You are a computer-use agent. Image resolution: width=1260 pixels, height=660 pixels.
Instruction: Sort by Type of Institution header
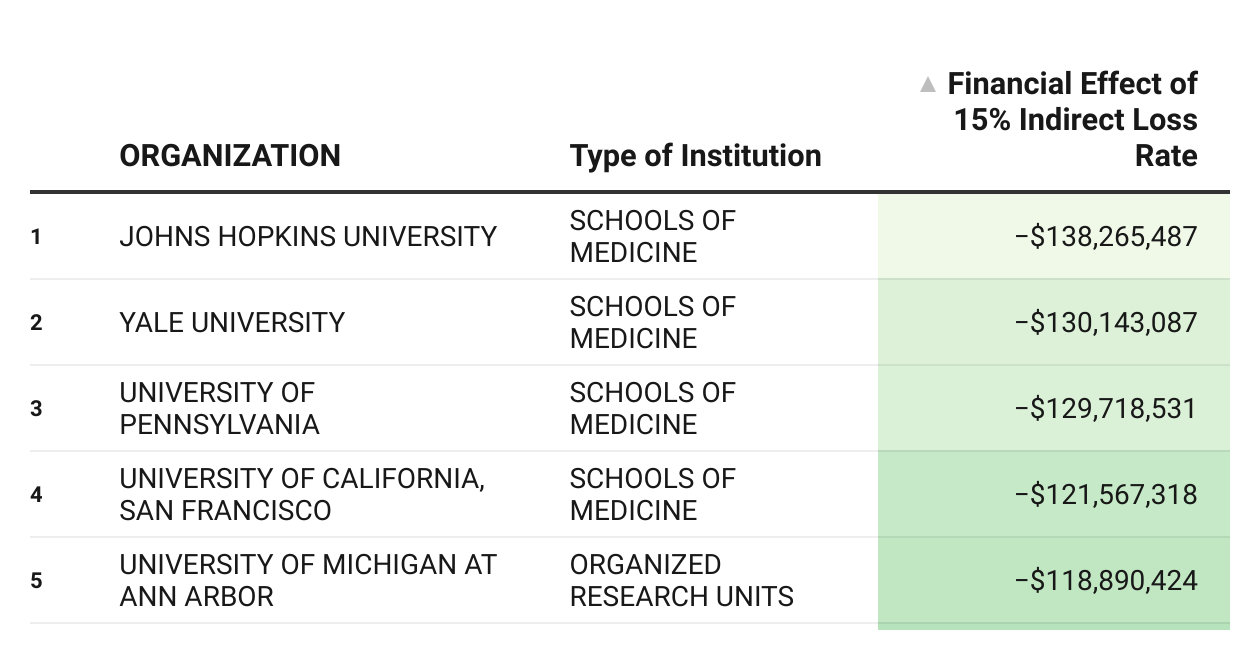tap(695, 156)
